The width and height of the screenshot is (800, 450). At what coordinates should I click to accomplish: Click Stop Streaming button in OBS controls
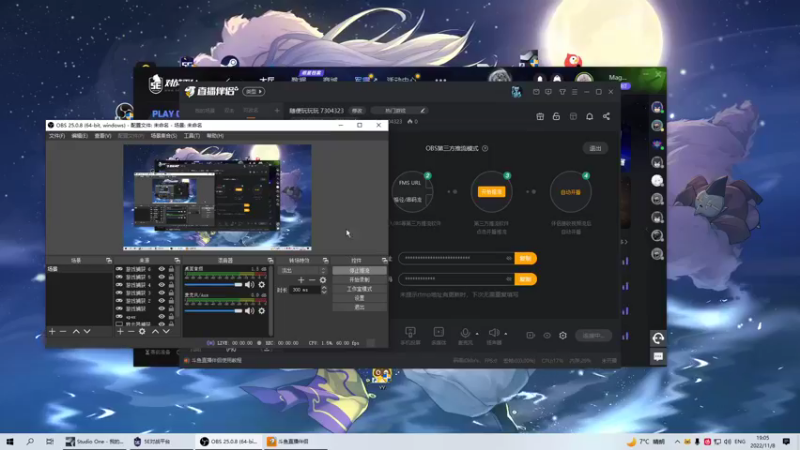(360, 271)
